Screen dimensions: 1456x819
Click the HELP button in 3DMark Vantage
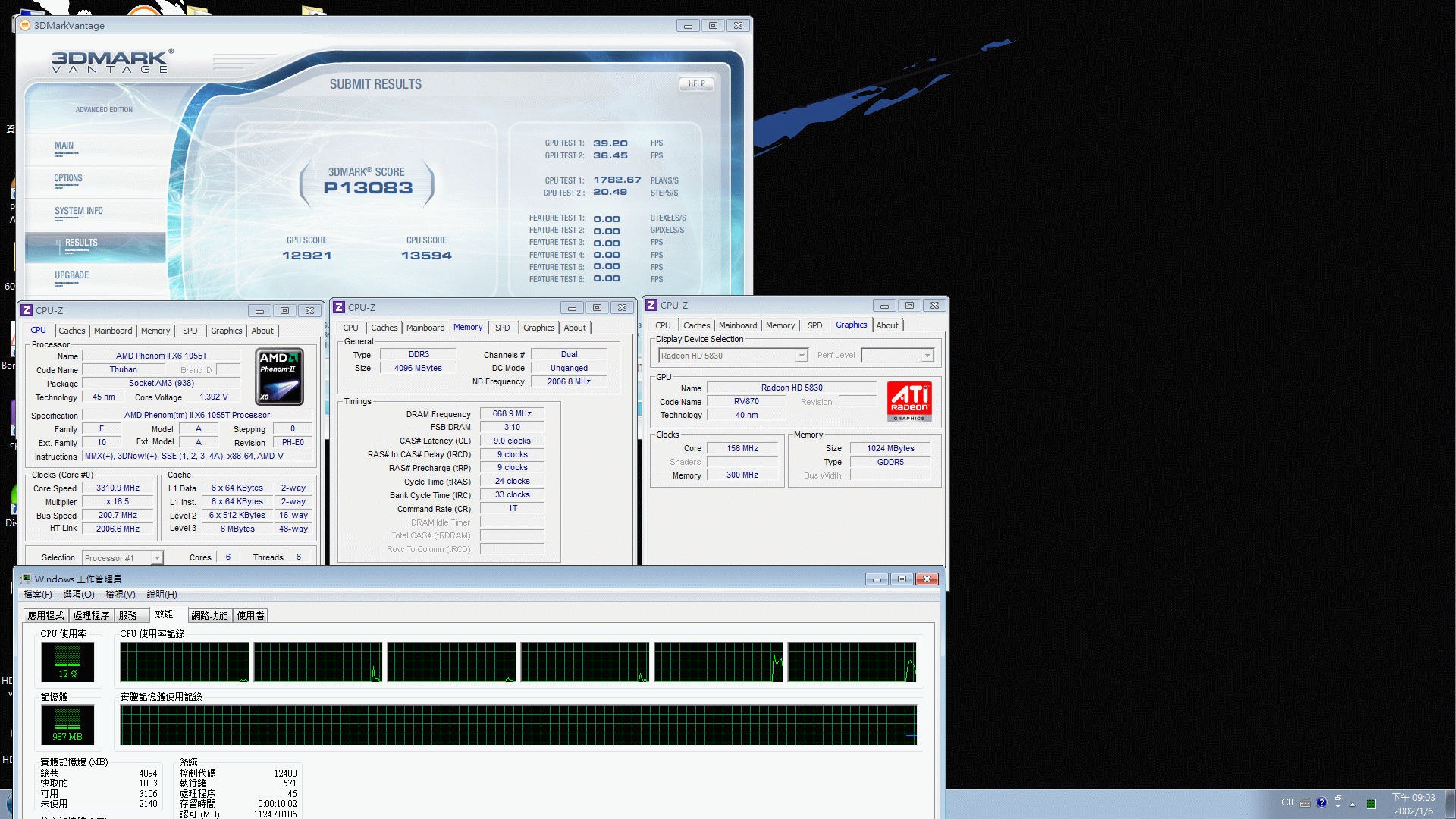pos(696,84)
